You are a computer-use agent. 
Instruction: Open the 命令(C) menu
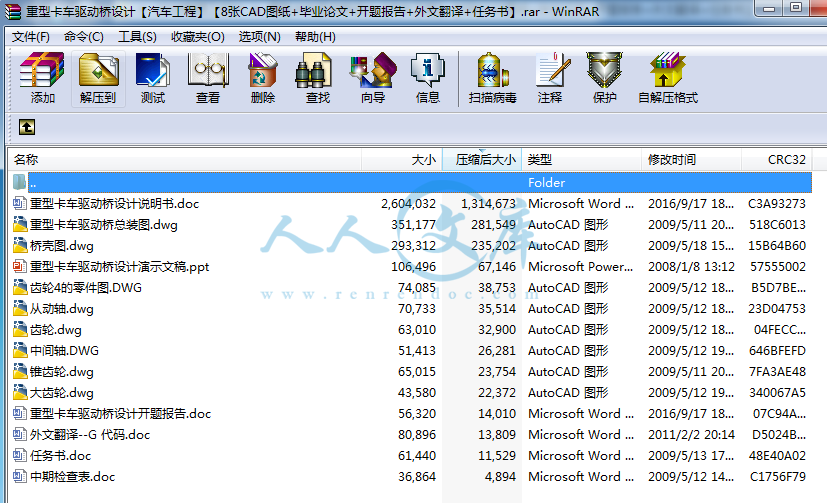[83, 37]
